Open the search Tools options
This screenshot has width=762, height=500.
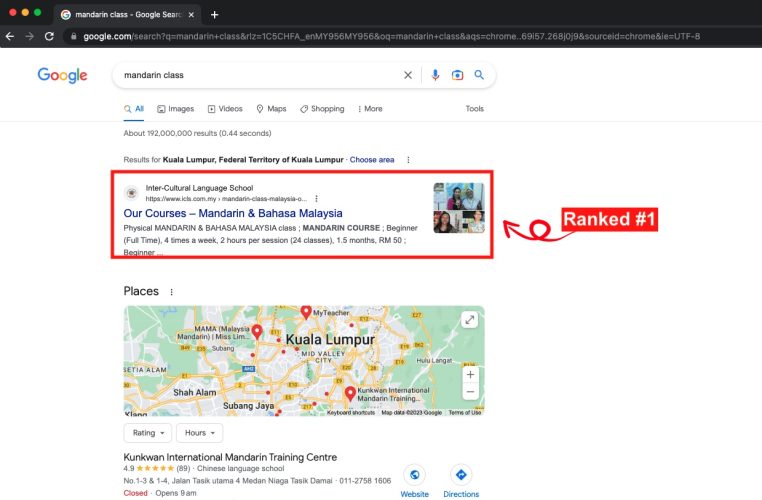(x=474, y=109)
